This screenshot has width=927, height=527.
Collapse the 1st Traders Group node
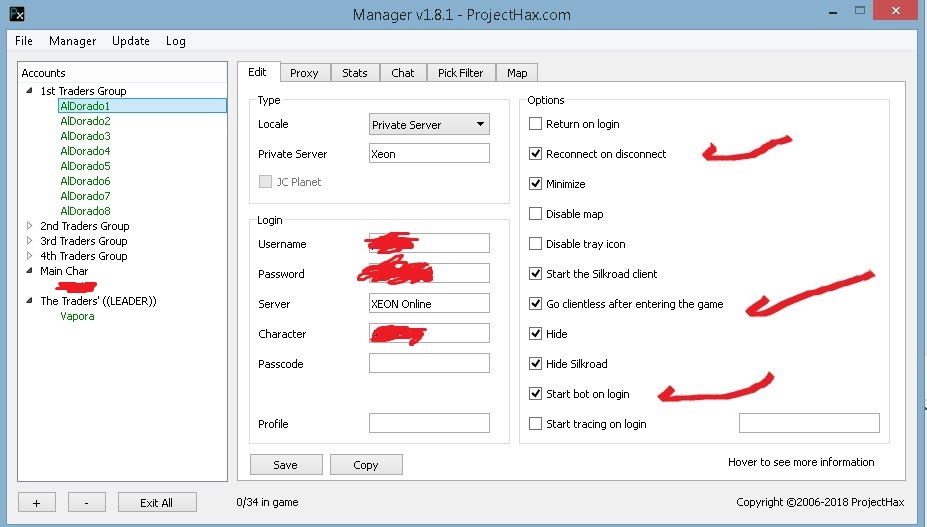[x=29, y=91]
